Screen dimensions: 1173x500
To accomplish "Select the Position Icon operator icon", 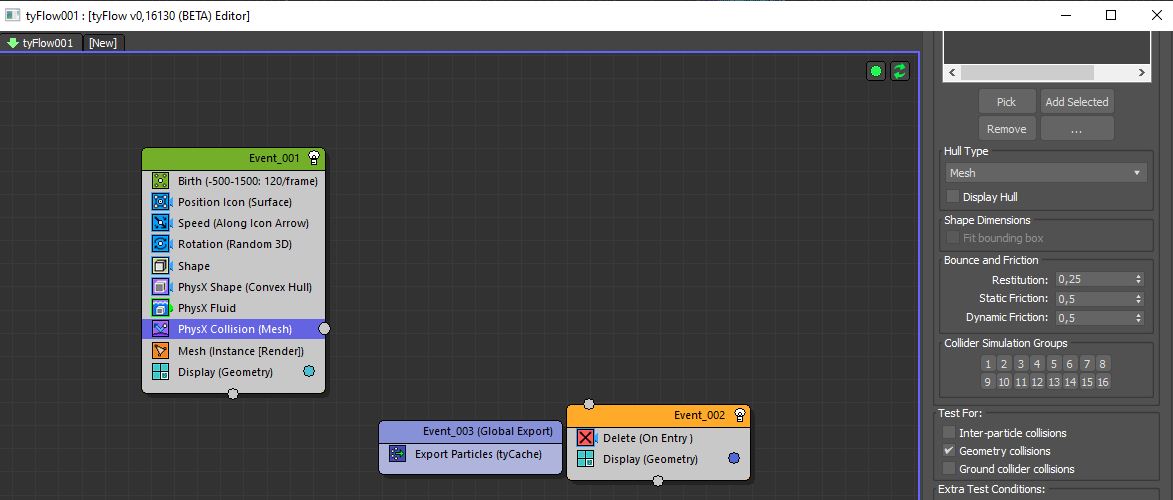I will tap(160, 202).
